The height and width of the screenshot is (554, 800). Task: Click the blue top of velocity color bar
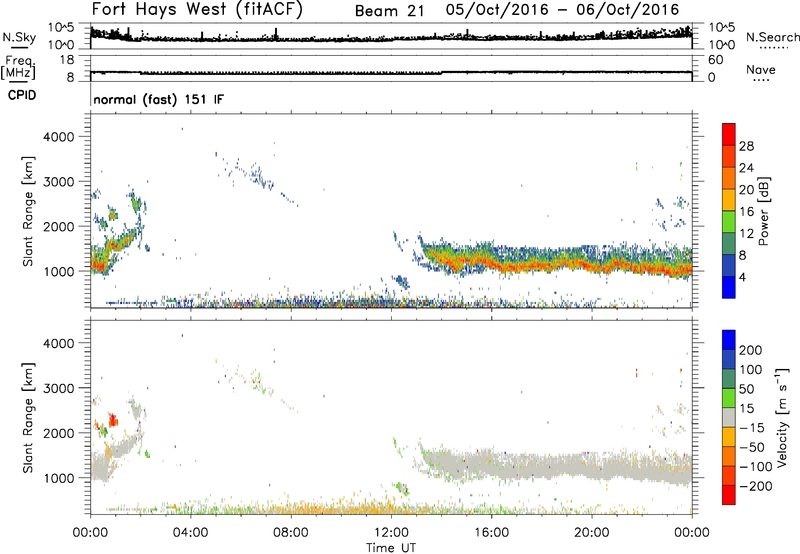pos(729,340)
